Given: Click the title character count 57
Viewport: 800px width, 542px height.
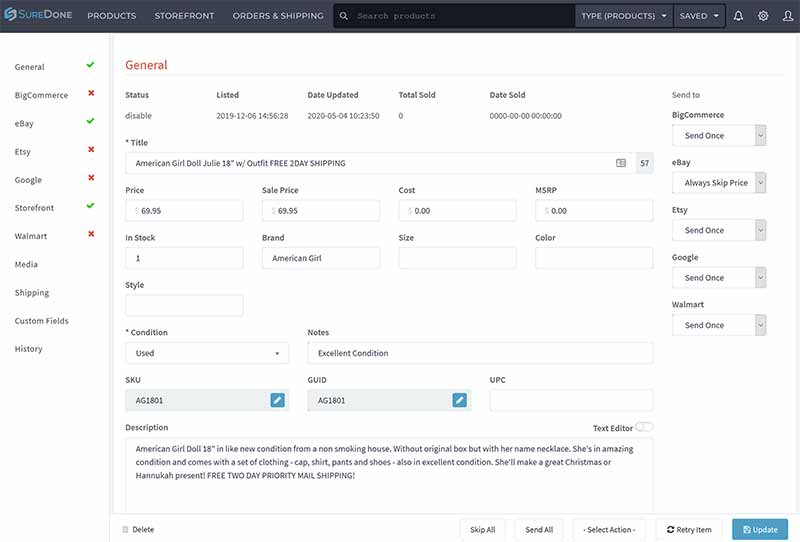Looking at the screenshot, I should [x=645, y=163].
